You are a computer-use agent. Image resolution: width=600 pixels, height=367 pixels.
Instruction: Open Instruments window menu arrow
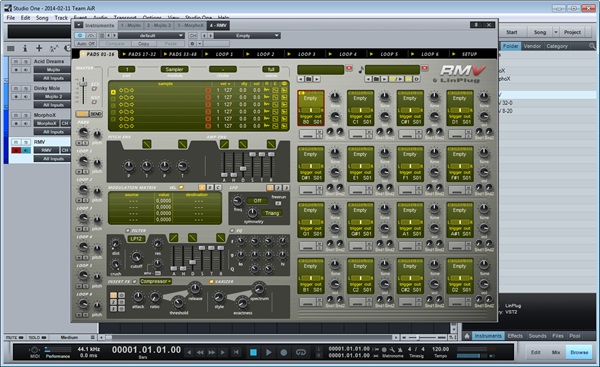tap(78, 25)
